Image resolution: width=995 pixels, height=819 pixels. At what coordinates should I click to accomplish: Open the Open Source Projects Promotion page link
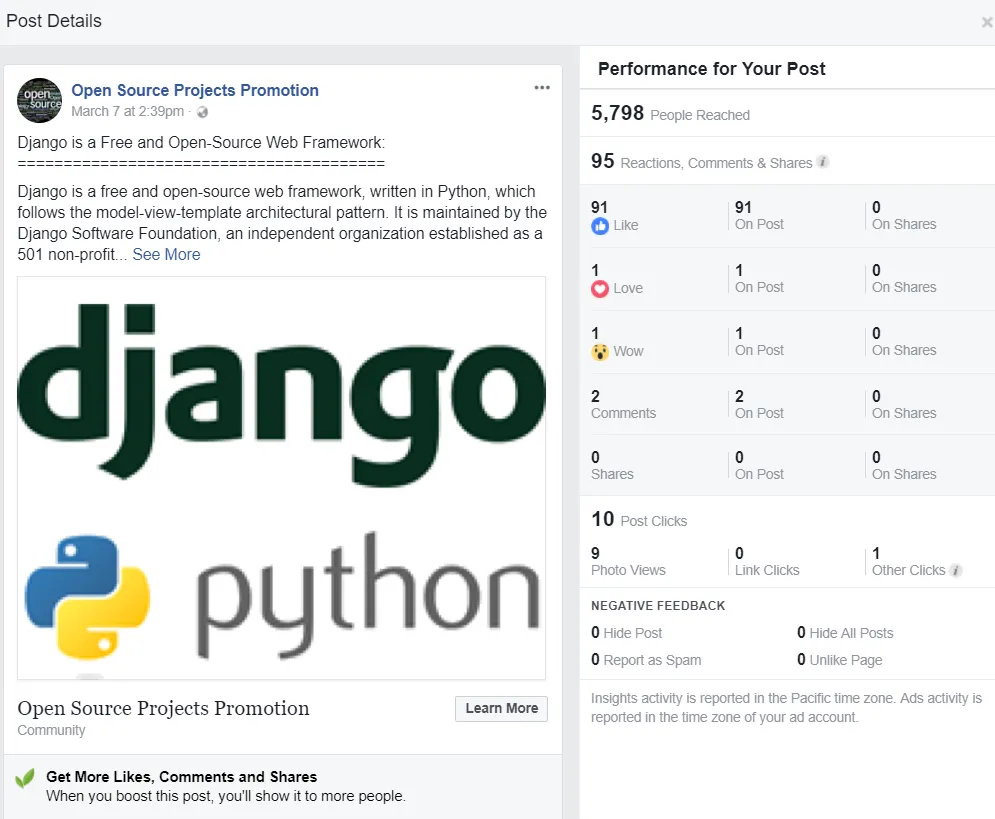[195, 90]
